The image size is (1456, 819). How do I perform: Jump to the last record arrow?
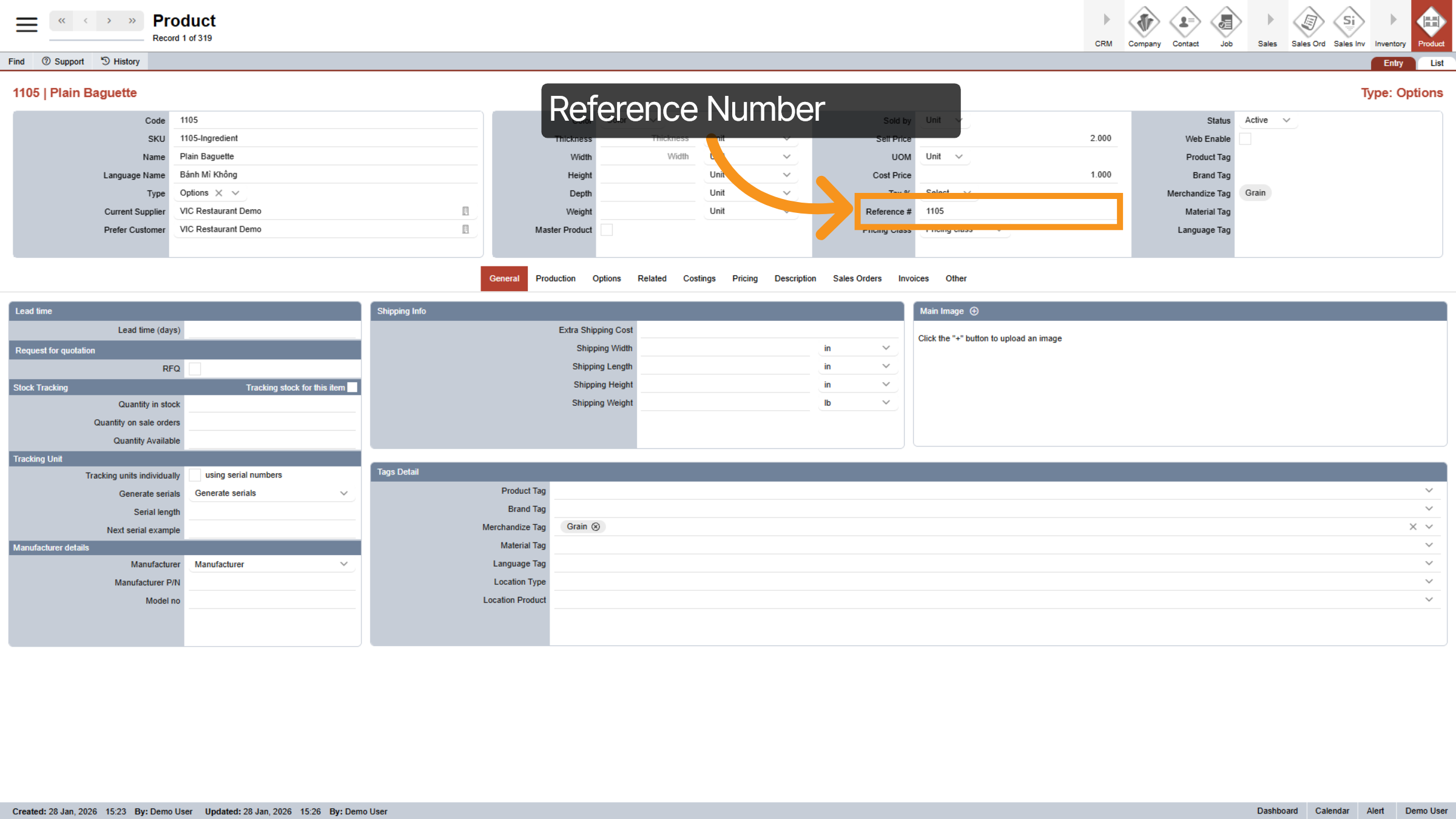132,21
